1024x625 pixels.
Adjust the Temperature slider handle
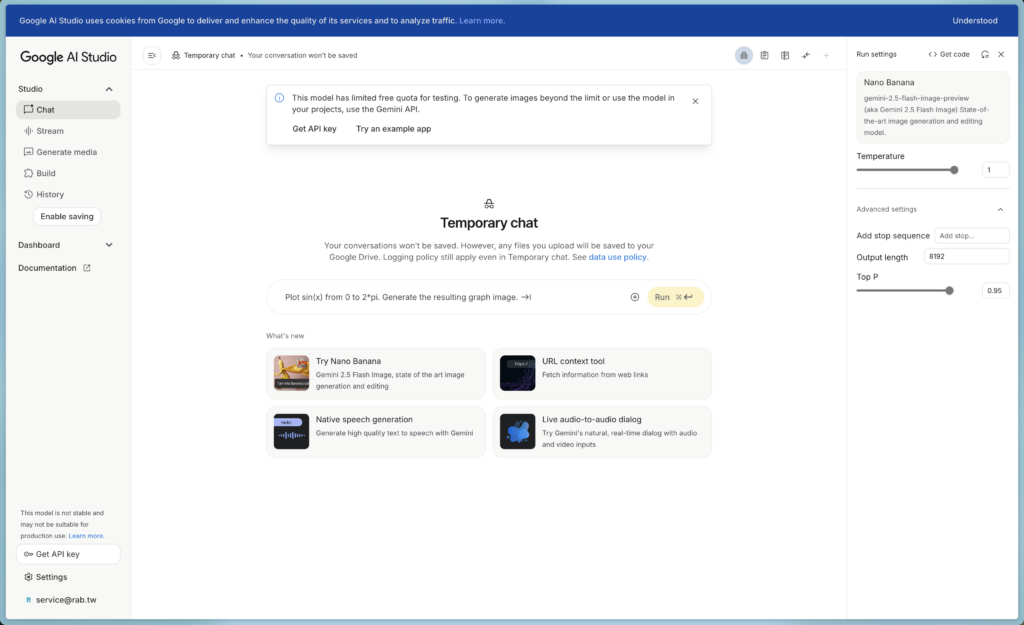[x=954, y=170]
